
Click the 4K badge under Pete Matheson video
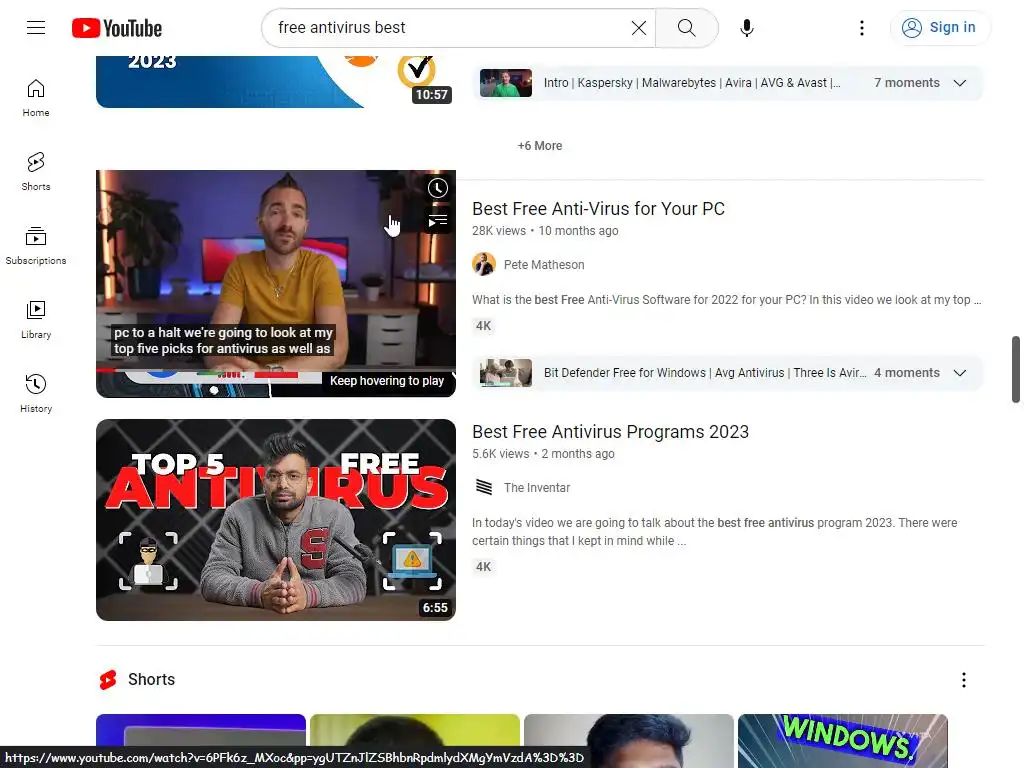[483, 326]
